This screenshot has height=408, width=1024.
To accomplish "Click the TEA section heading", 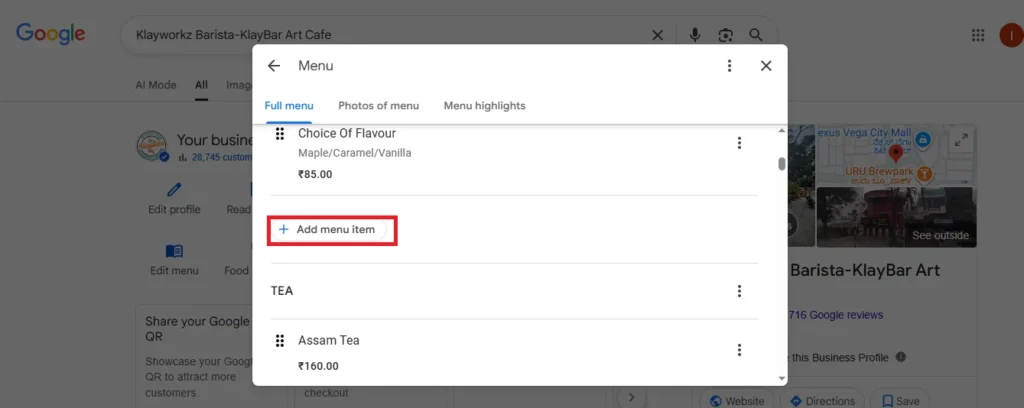I will [x=282, y=291].
